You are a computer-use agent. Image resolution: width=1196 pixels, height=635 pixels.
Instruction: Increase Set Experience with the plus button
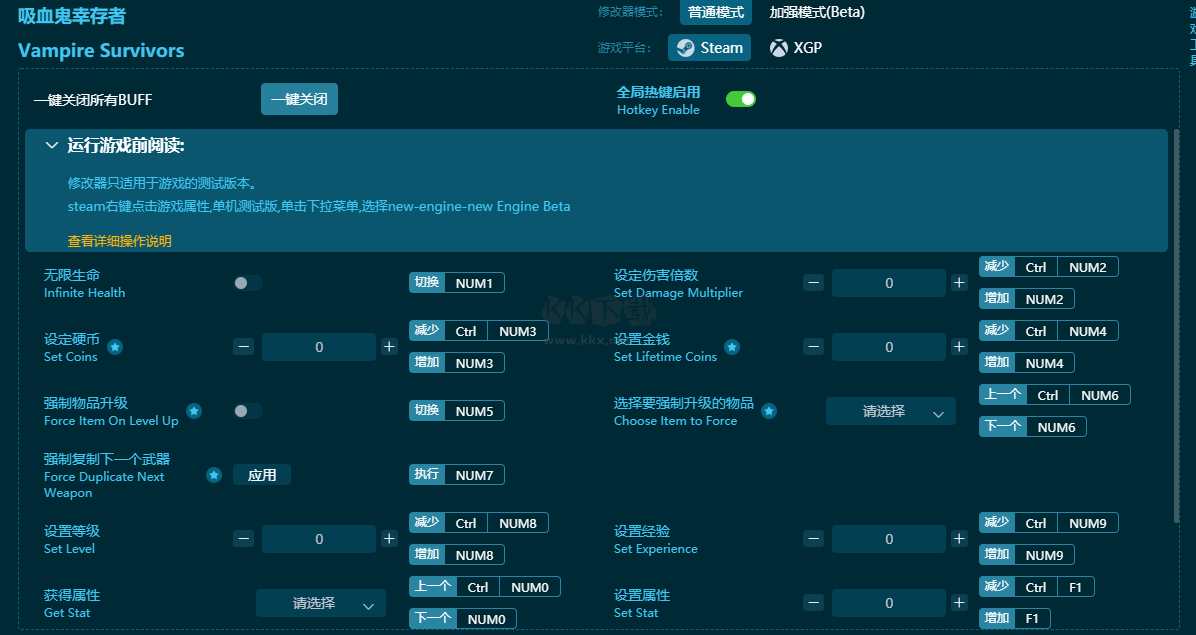click(959, 539)
